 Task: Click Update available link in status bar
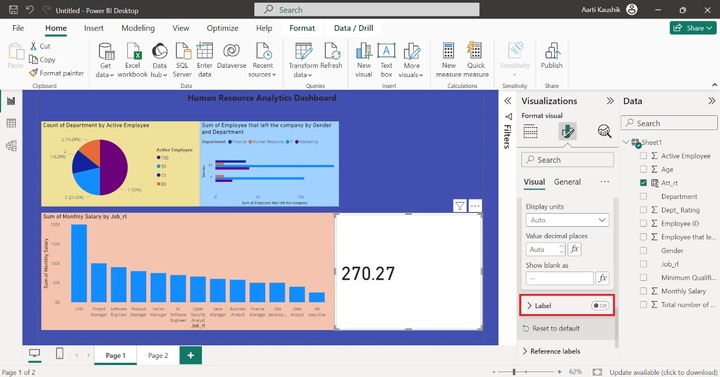[663, 372]
